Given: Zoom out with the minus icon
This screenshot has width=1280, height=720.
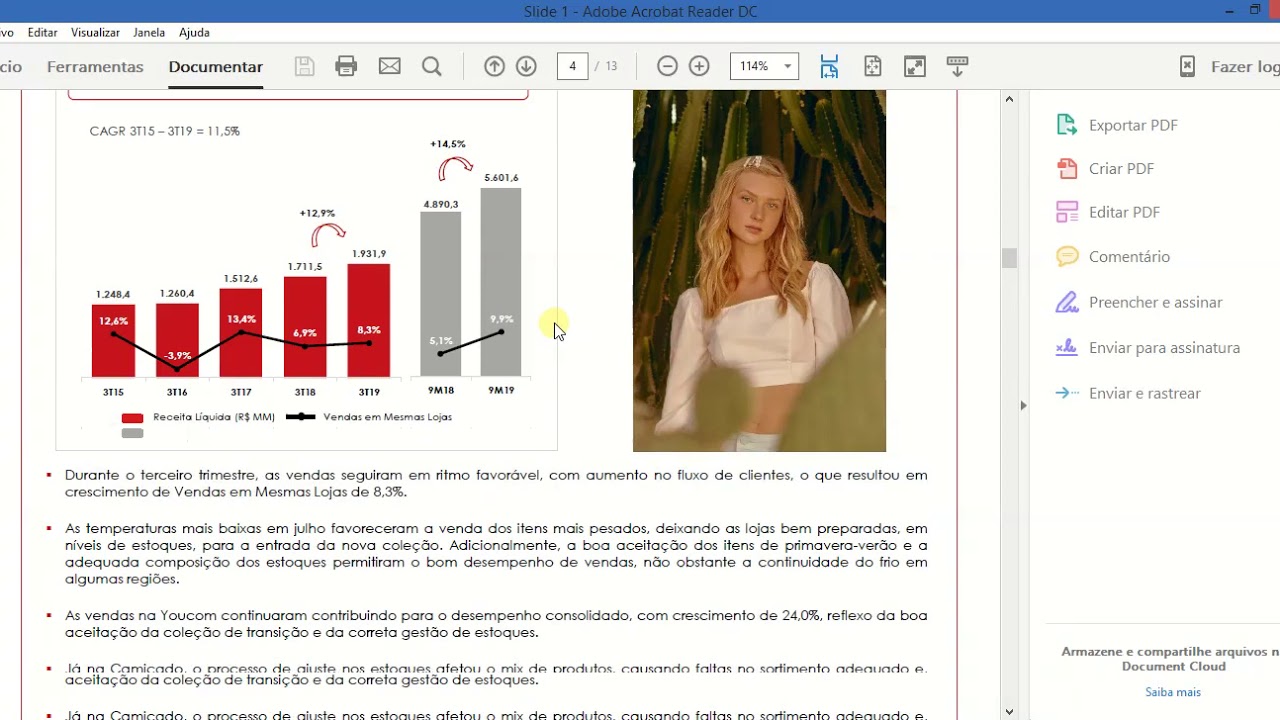Looking at the screenshot, I should tap(667, 66).
